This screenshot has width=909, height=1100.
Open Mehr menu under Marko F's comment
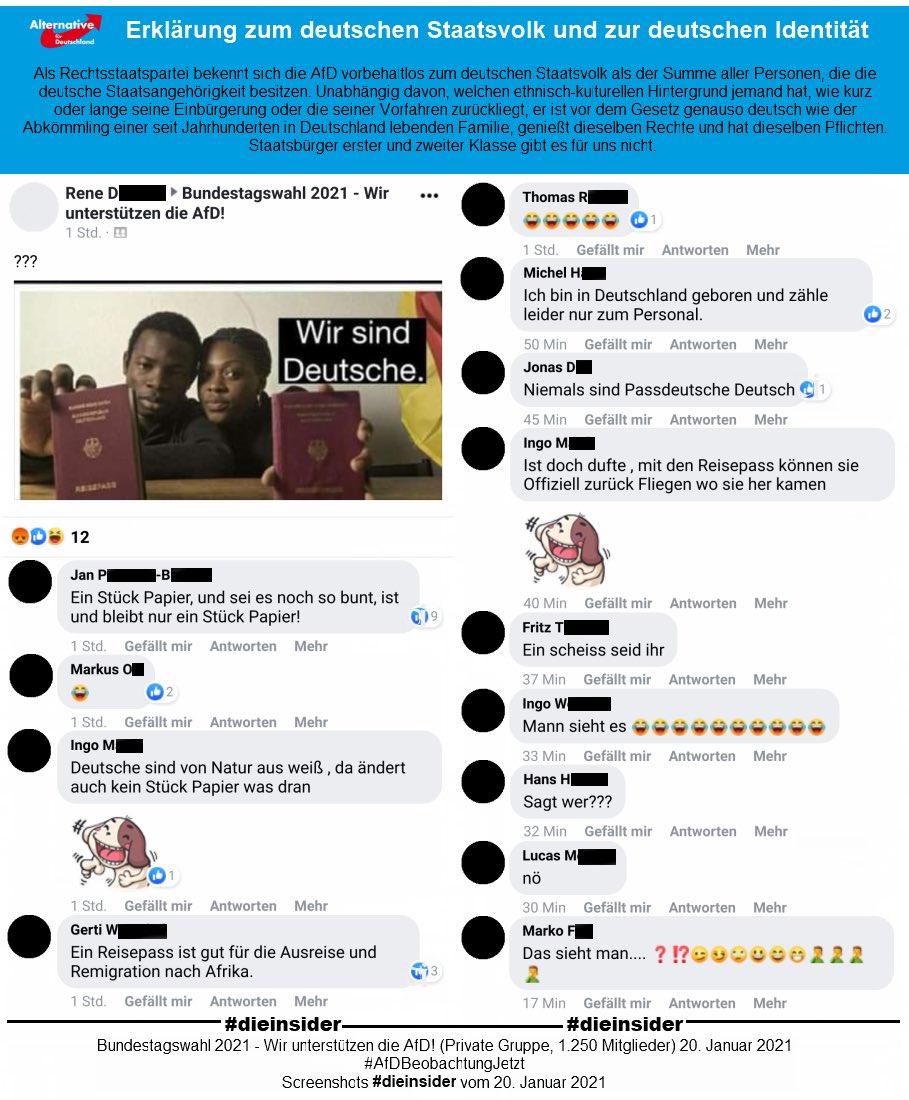769,1003
